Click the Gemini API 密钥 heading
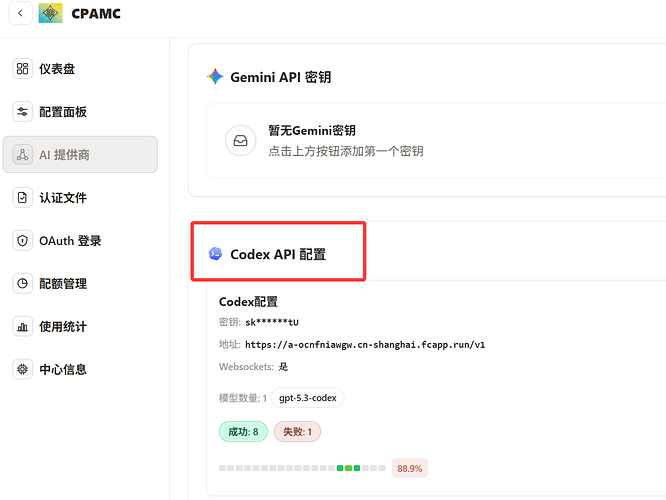 [x=280, y=77]
